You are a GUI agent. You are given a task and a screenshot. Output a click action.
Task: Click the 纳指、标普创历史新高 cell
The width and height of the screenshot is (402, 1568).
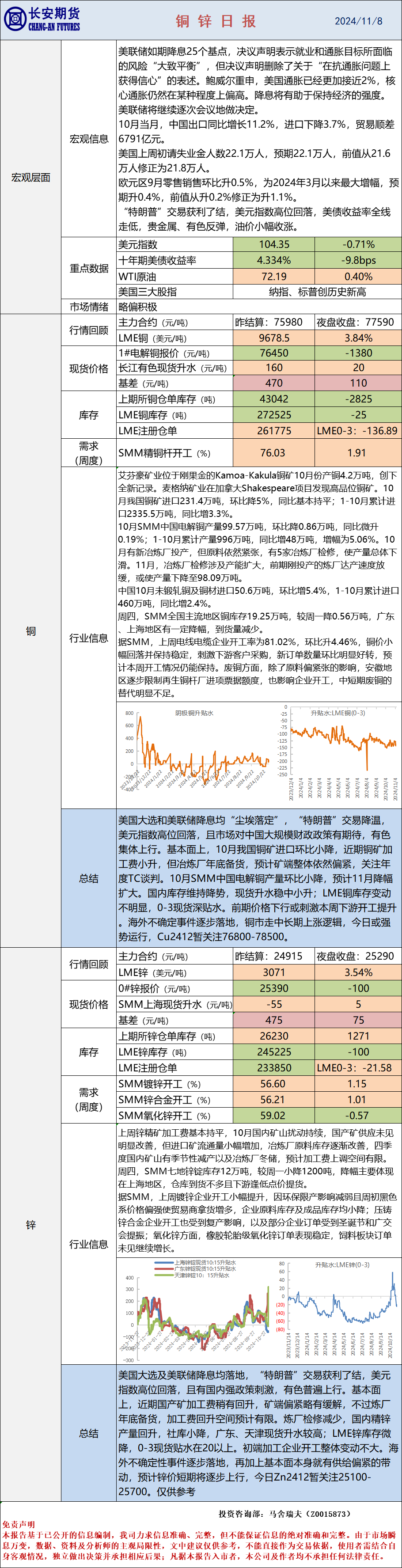(317, 292)
